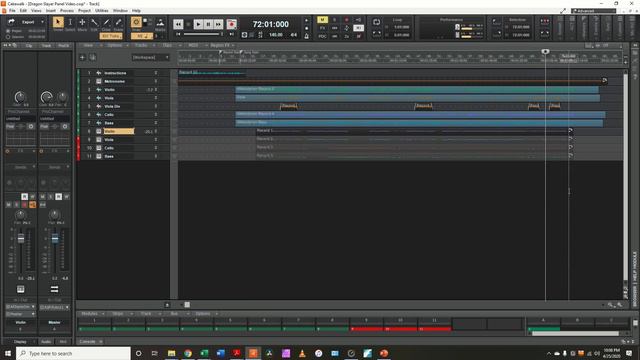Click the add track folder button
640x360 pixels.
pyautogui.click(x=93, y=58)
